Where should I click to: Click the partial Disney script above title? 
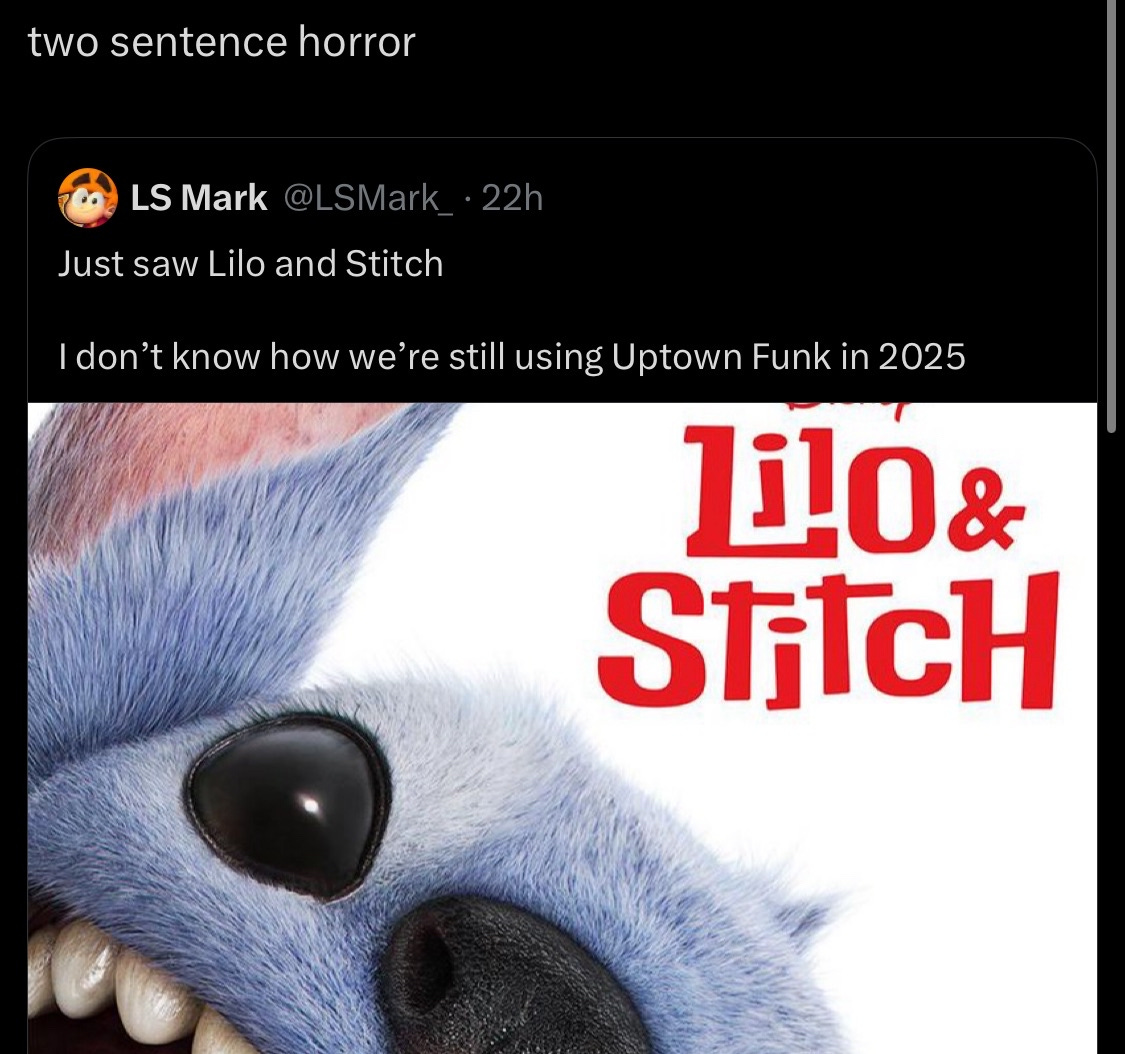(x=850, y=408)
